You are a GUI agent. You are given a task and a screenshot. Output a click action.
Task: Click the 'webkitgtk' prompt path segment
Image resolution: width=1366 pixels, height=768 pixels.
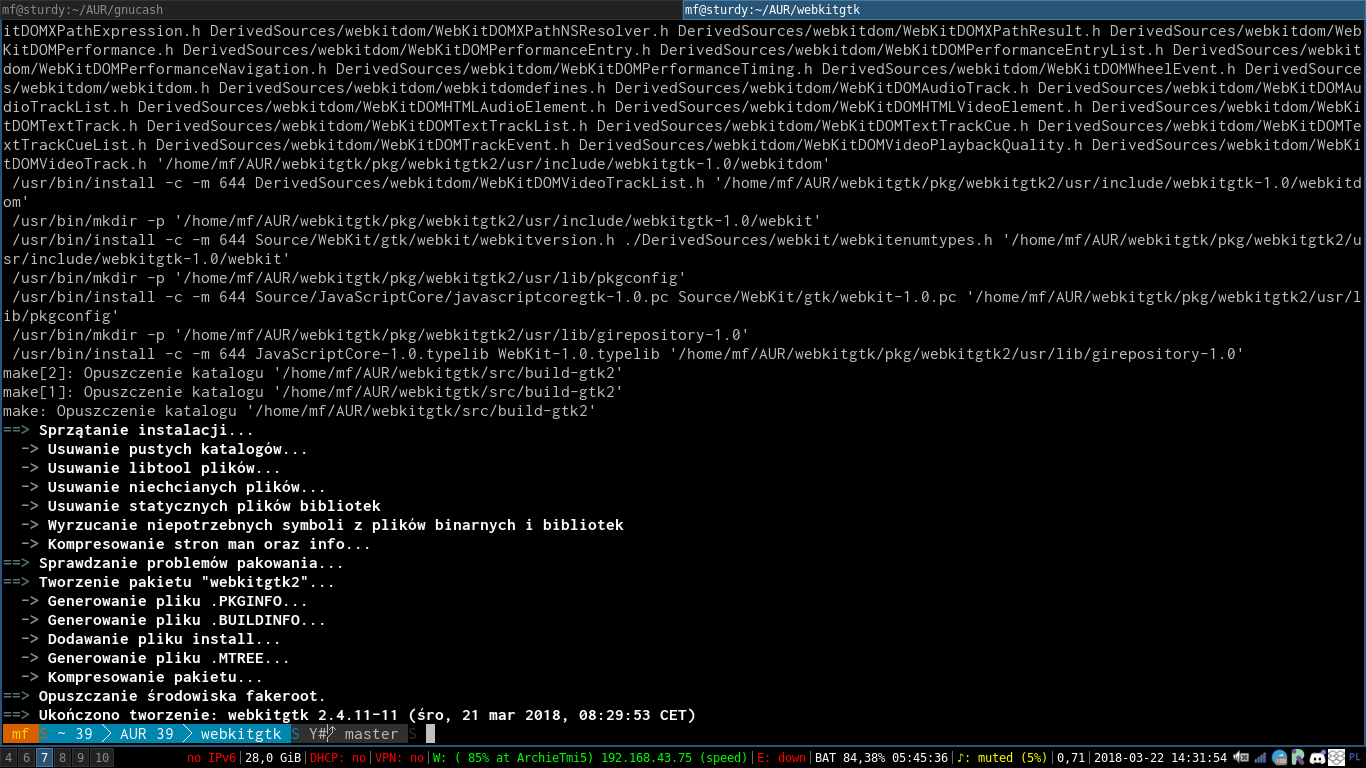pyautogui.click(x=241, y=734)
